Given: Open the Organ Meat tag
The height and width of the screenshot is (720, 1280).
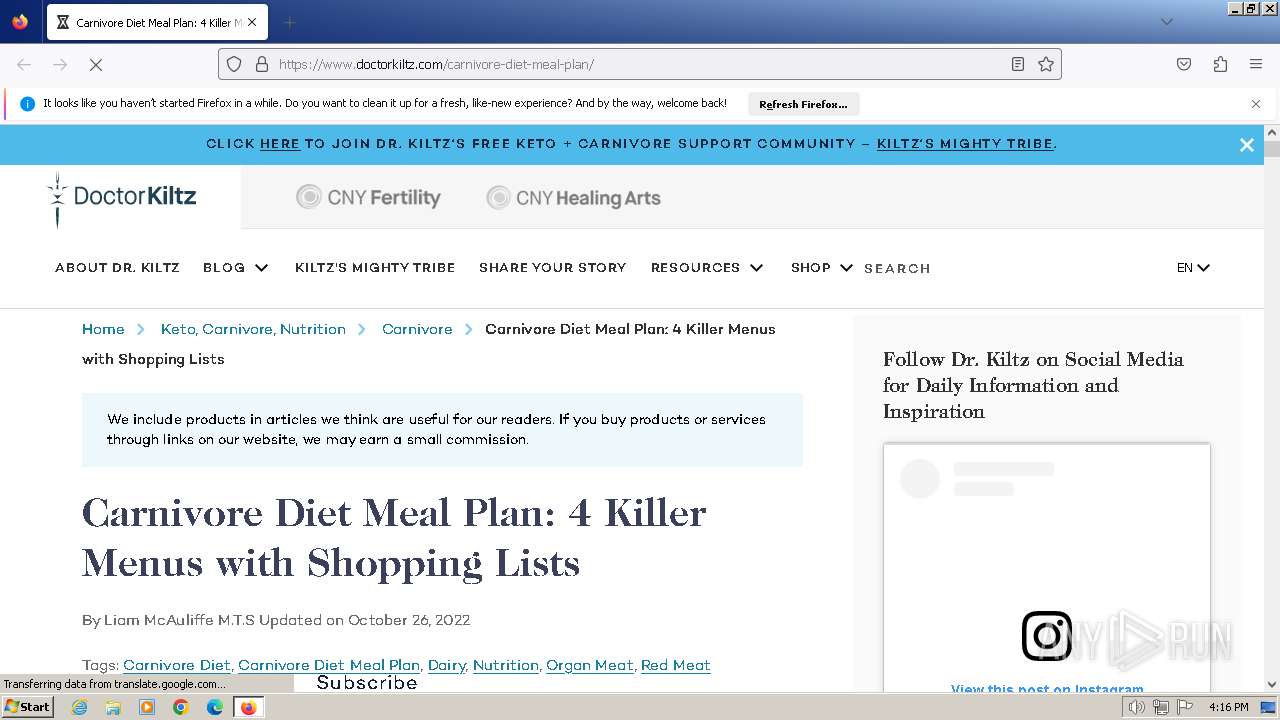Looking at the screenshot, I should pyautogui.click(x=590, y=665).
